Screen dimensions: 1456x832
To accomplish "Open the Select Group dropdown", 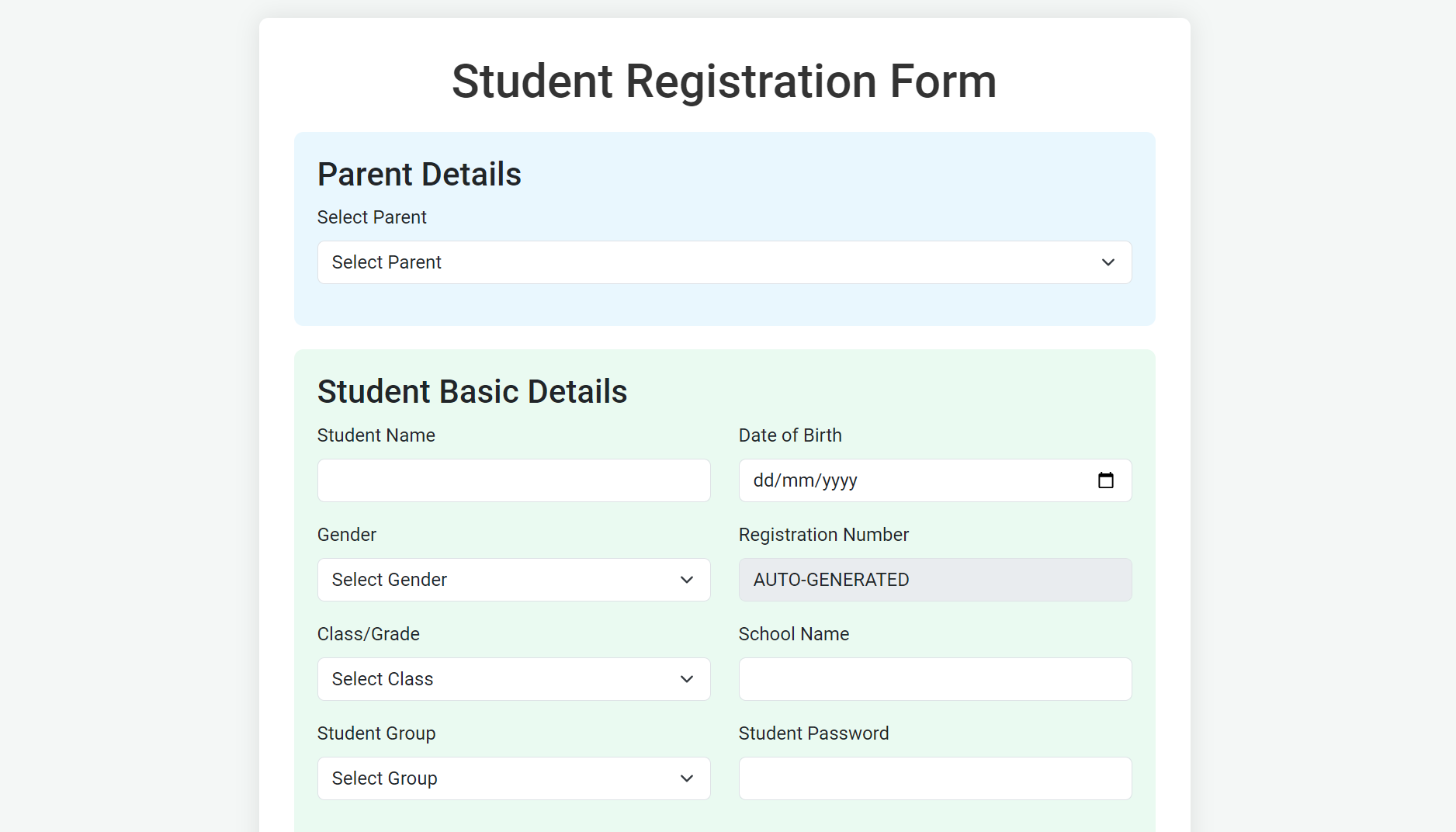I will coord(514,778).
